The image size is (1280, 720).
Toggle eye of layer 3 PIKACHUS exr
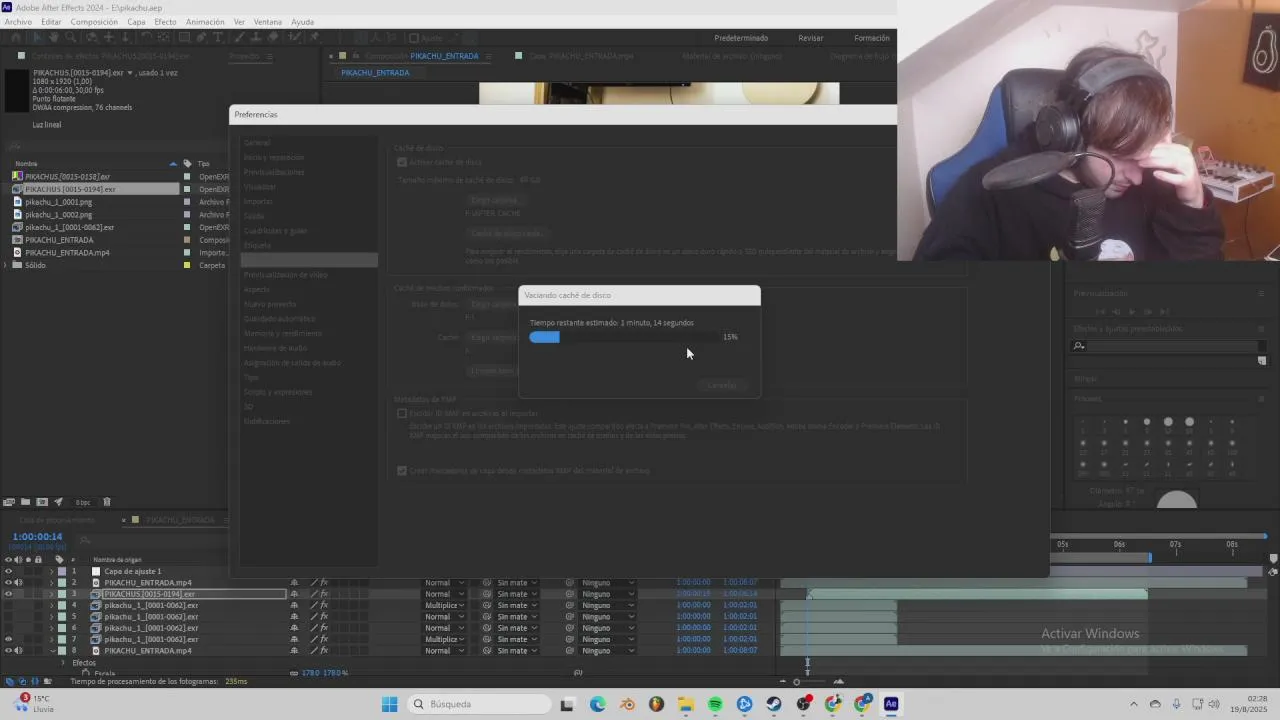click(8, 594)
